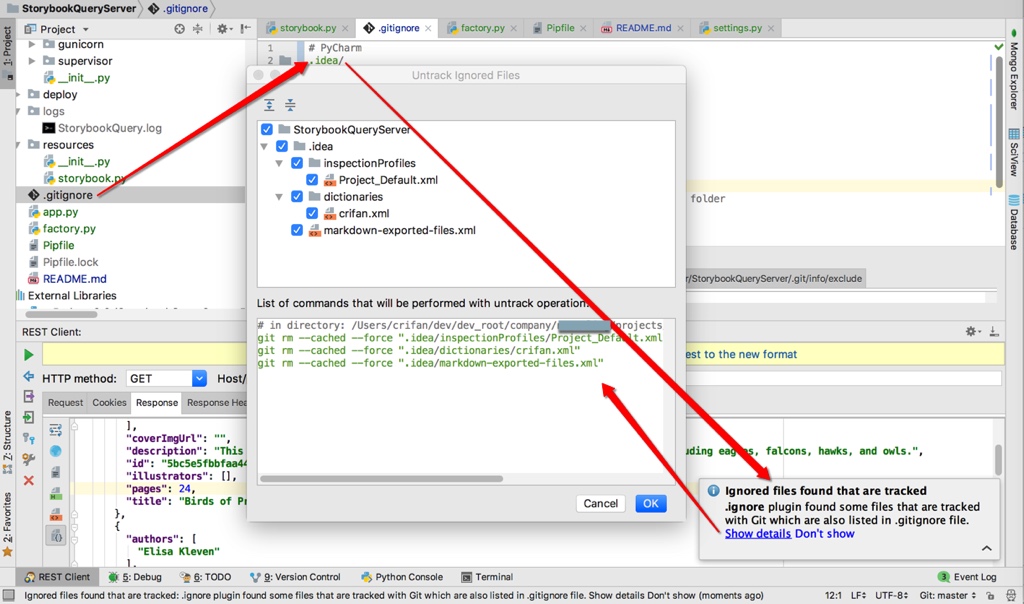
Task: Open Git branch master selector in status bar
Action: [948, 596]
